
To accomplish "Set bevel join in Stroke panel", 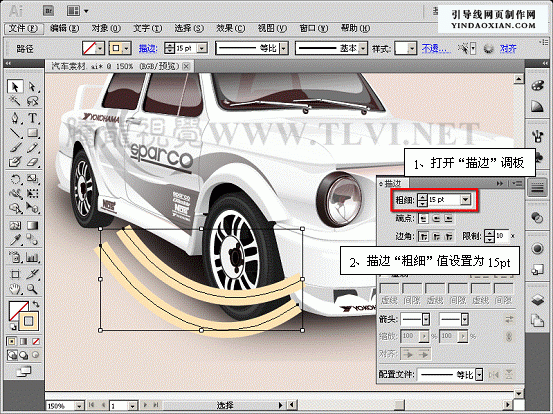I will (x=448, y=236).
